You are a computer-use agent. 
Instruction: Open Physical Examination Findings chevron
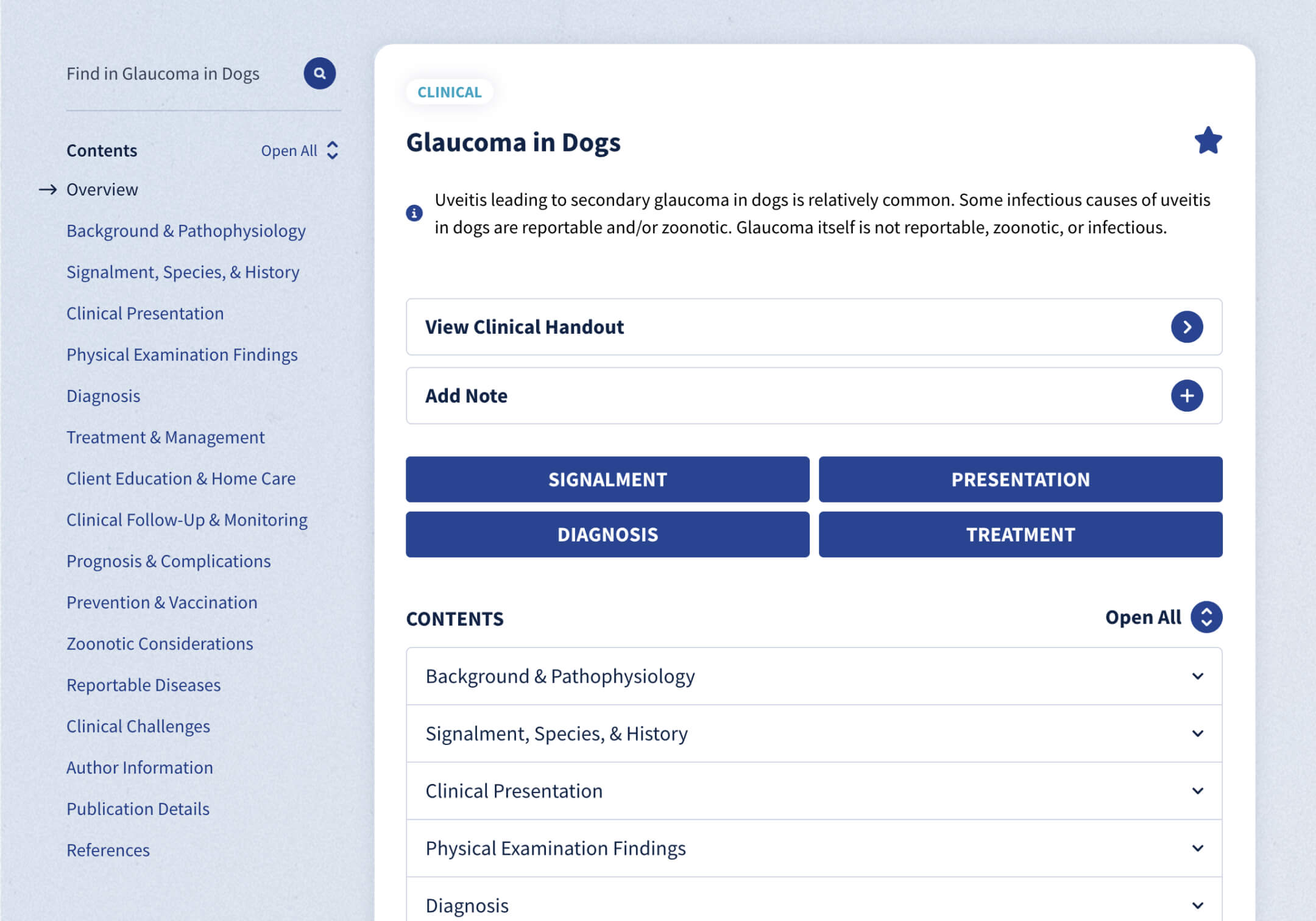tap(1197, 848)
